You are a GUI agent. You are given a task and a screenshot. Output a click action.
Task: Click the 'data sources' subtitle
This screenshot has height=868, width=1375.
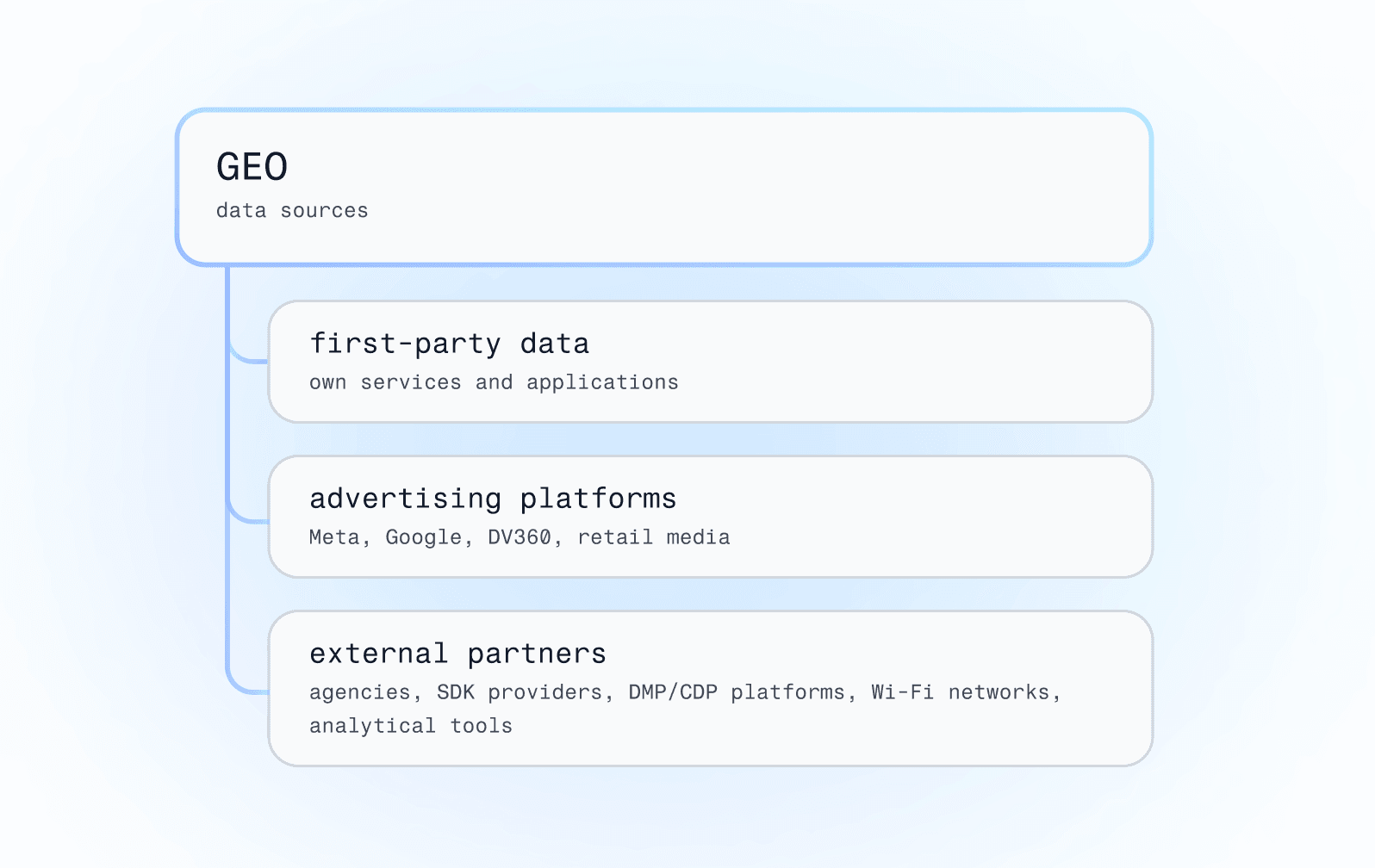[x=292, y=211]
